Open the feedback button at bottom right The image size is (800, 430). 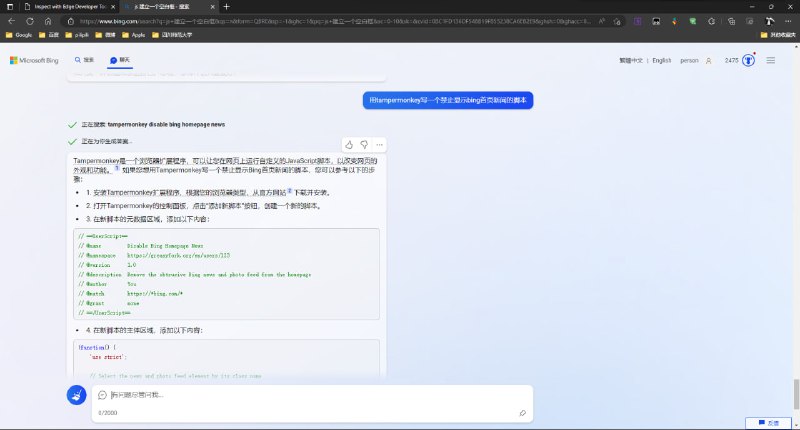[x=768, y=423]
